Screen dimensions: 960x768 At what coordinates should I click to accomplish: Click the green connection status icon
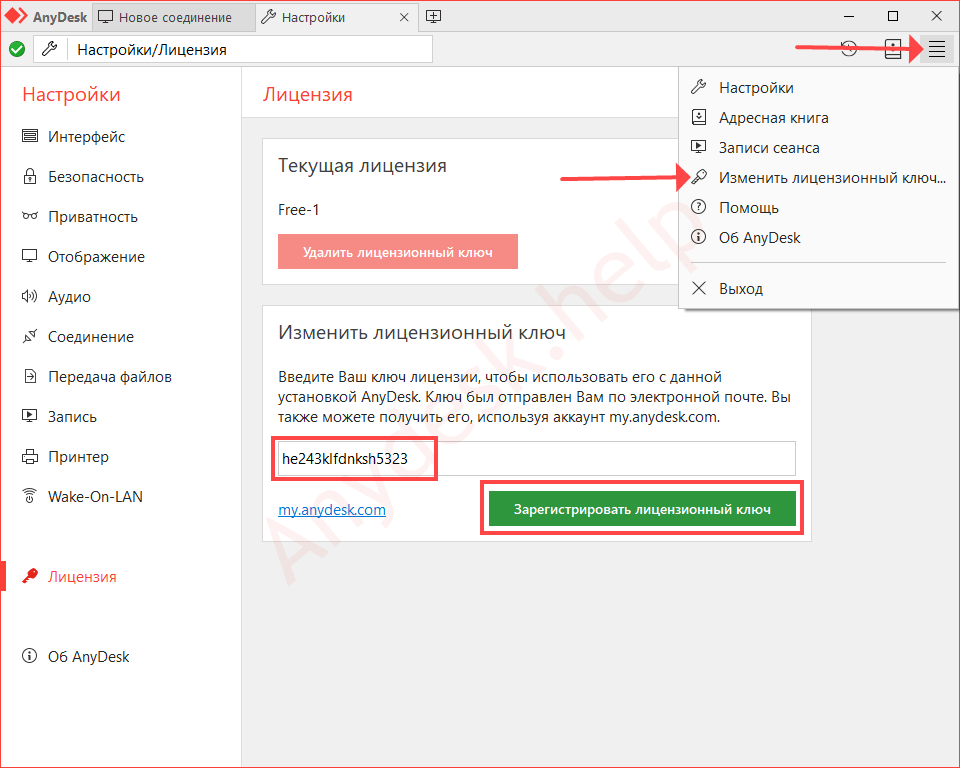click(17, 49)
